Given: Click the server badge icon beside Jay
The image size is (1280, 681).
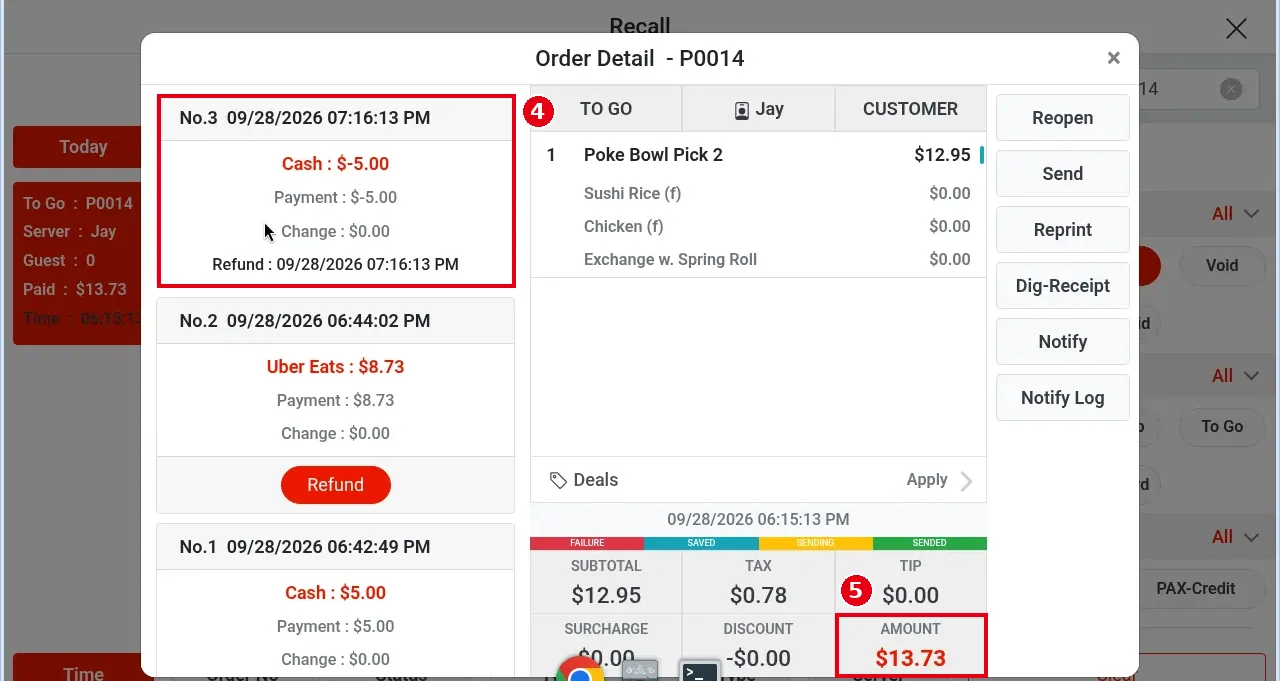Looking at the screenshot, I should pyautogui.click(x=741, y=110).
